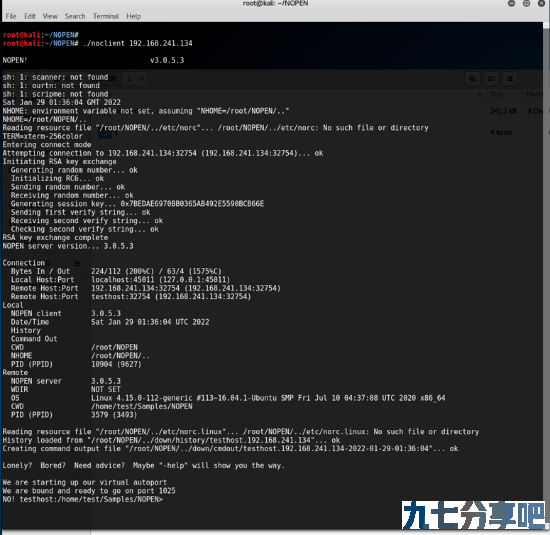The image size is (550, 535).
Task: Click '241.2 kB' size entry in file manager behind
Action: tap(503, 111)
